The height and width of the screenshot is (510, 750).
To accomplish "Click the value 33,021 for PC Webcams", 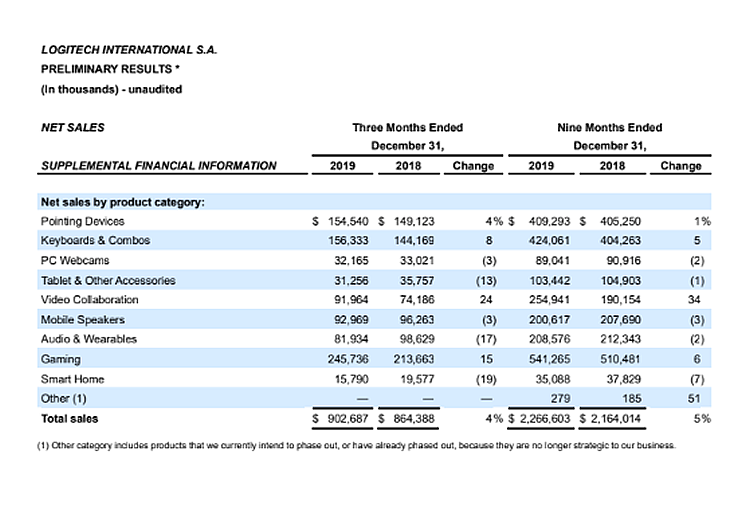I will coord(417,261).
